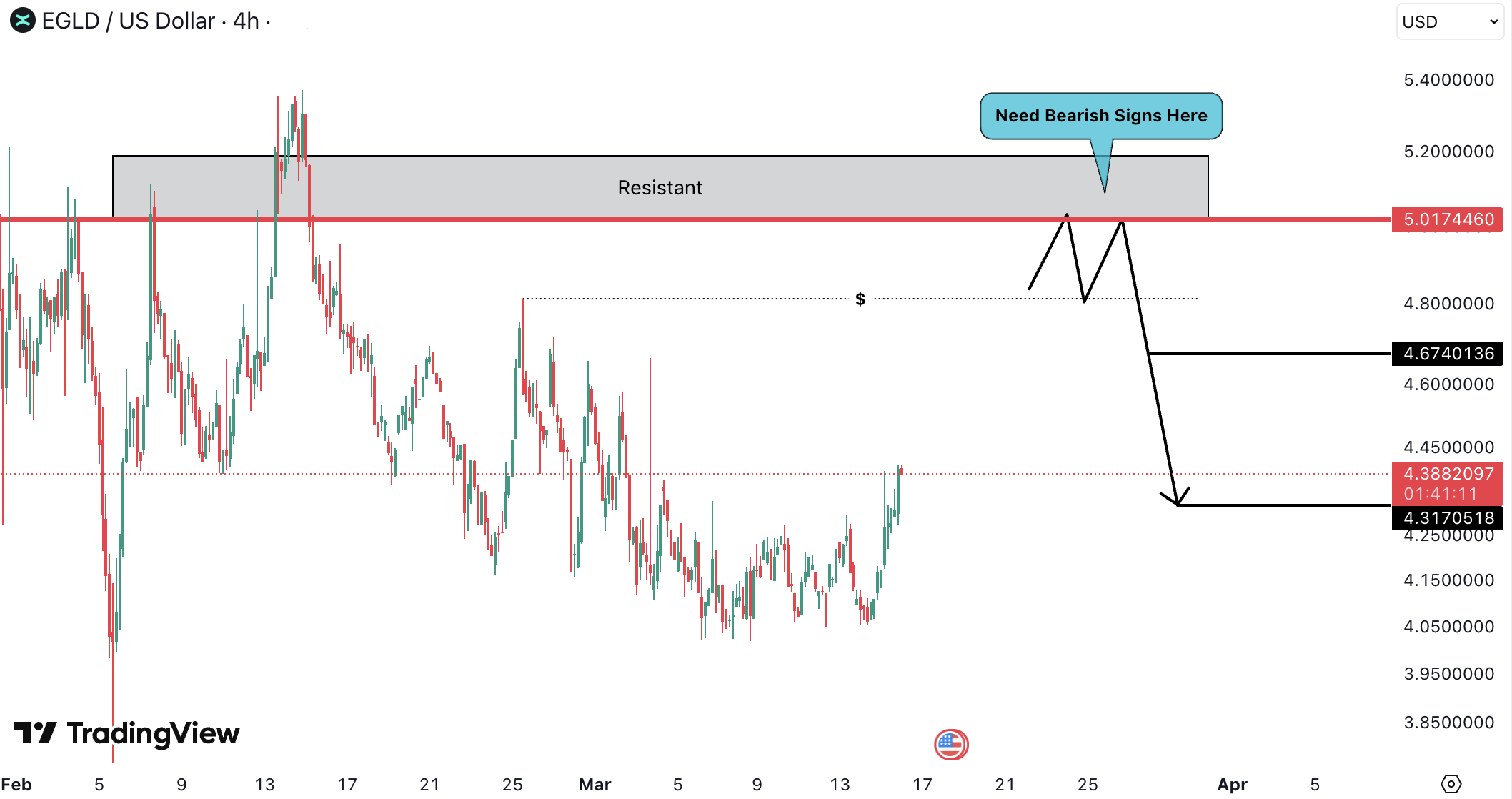Viewport: 1512px width, 799px height.
Task: Select the 'Need Bearish Signs Here' callout
Action: point(1100,116)
